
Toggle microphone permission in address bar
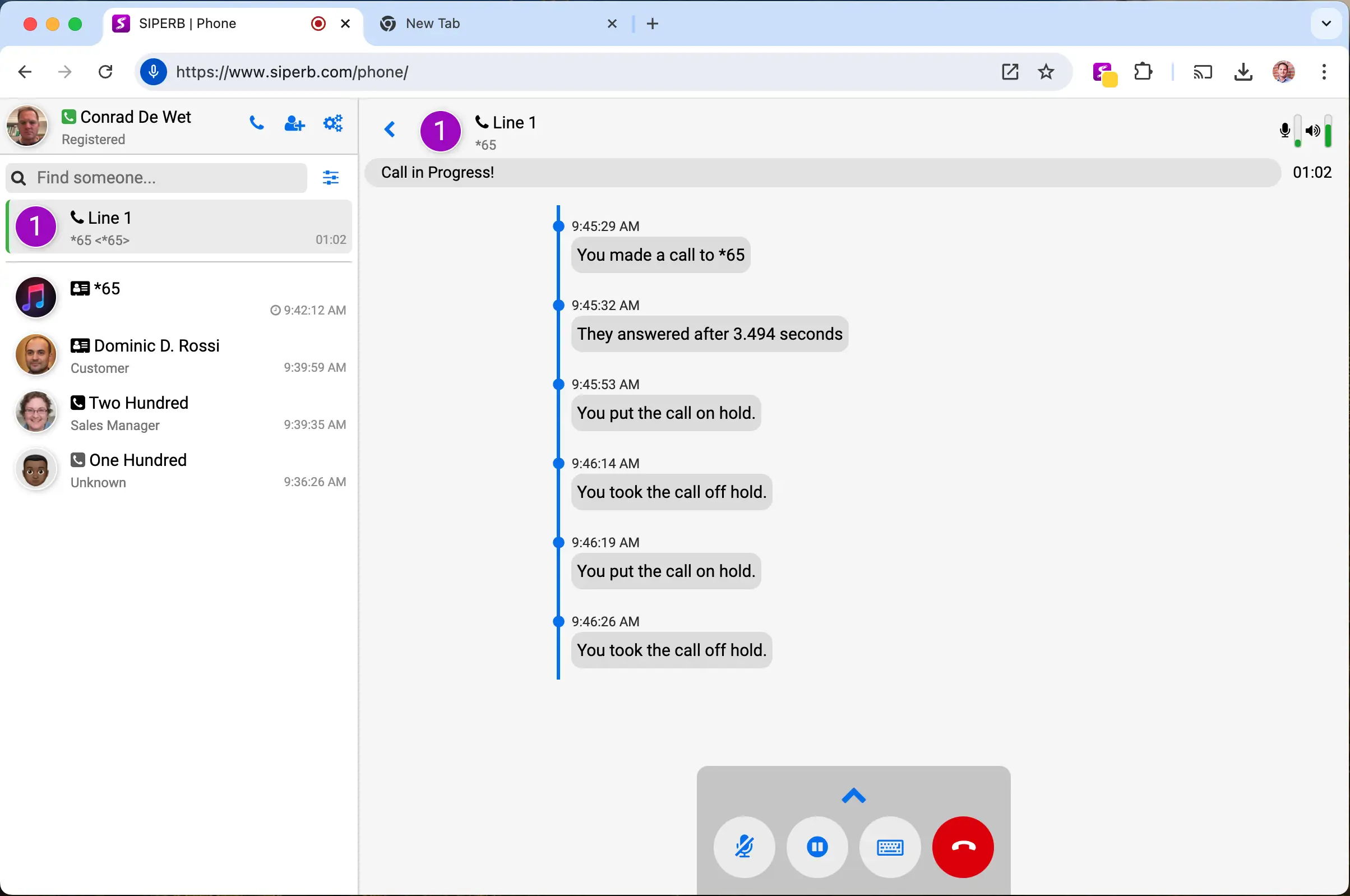tap(153, 72)
